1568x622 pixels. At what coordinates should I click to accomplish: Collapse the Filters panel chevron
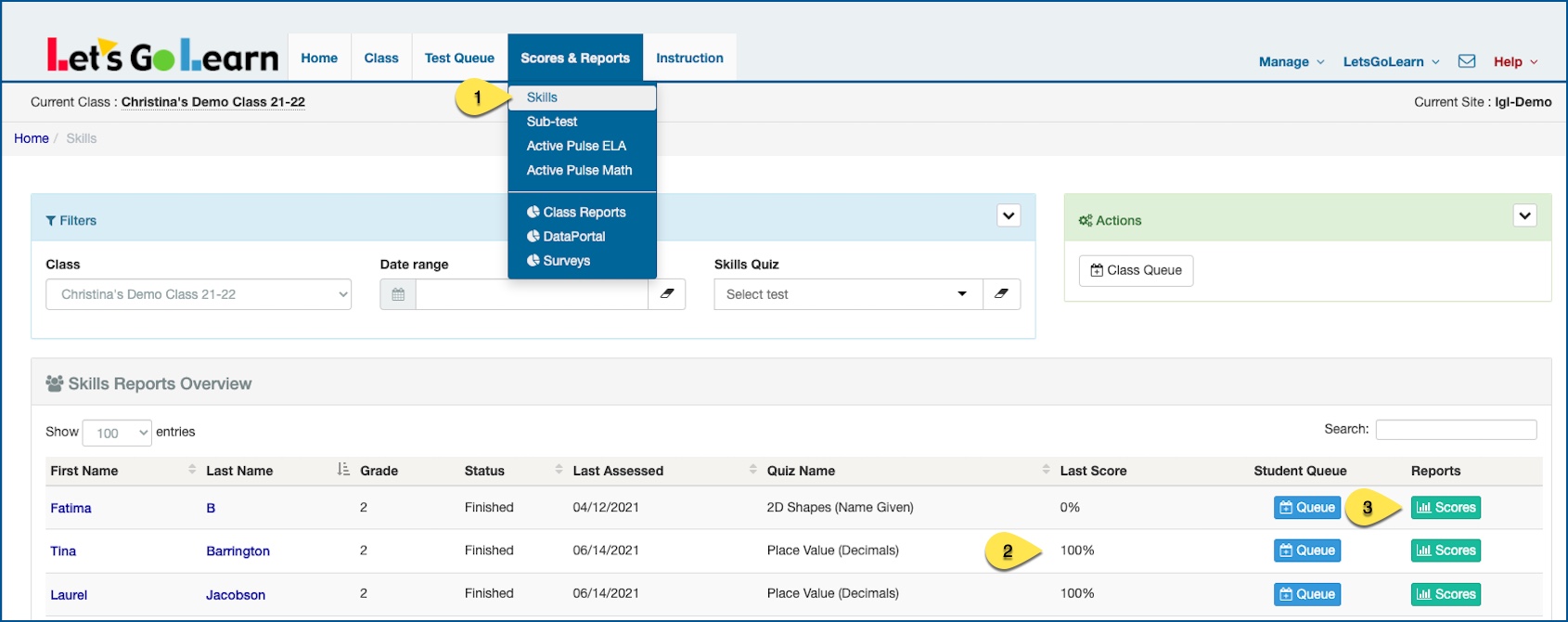(x=1009, y=215)
